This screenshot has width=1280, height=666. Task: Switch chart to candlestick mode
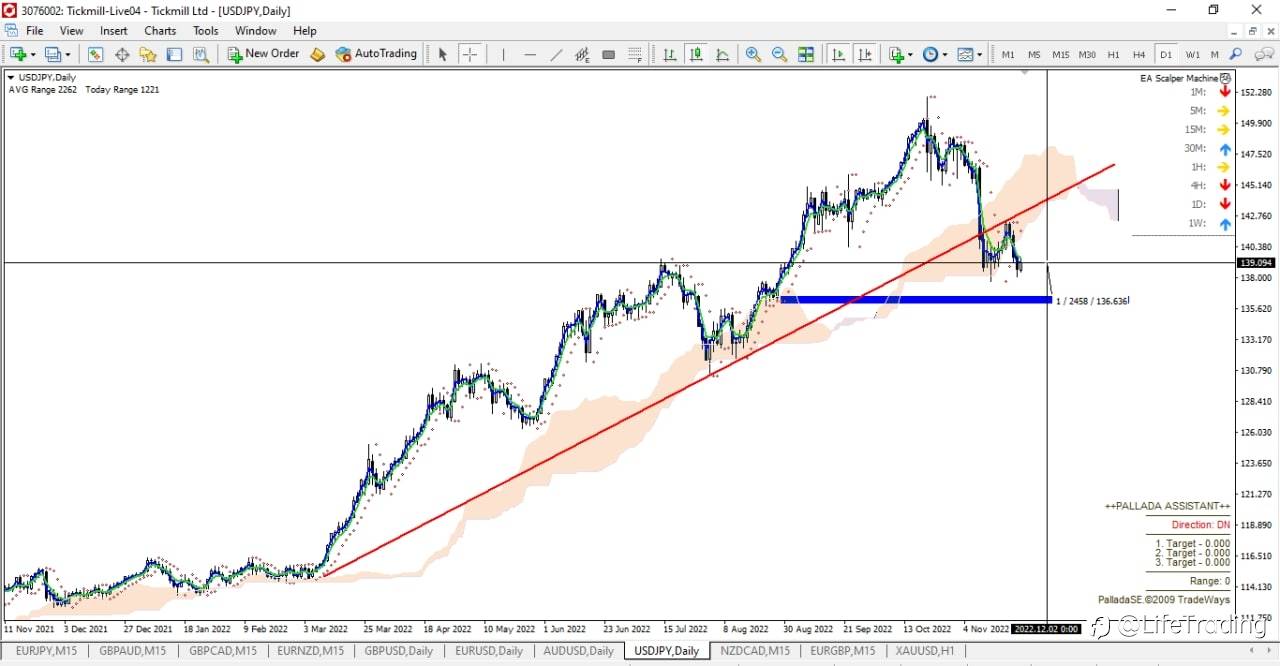coord(696,55)
